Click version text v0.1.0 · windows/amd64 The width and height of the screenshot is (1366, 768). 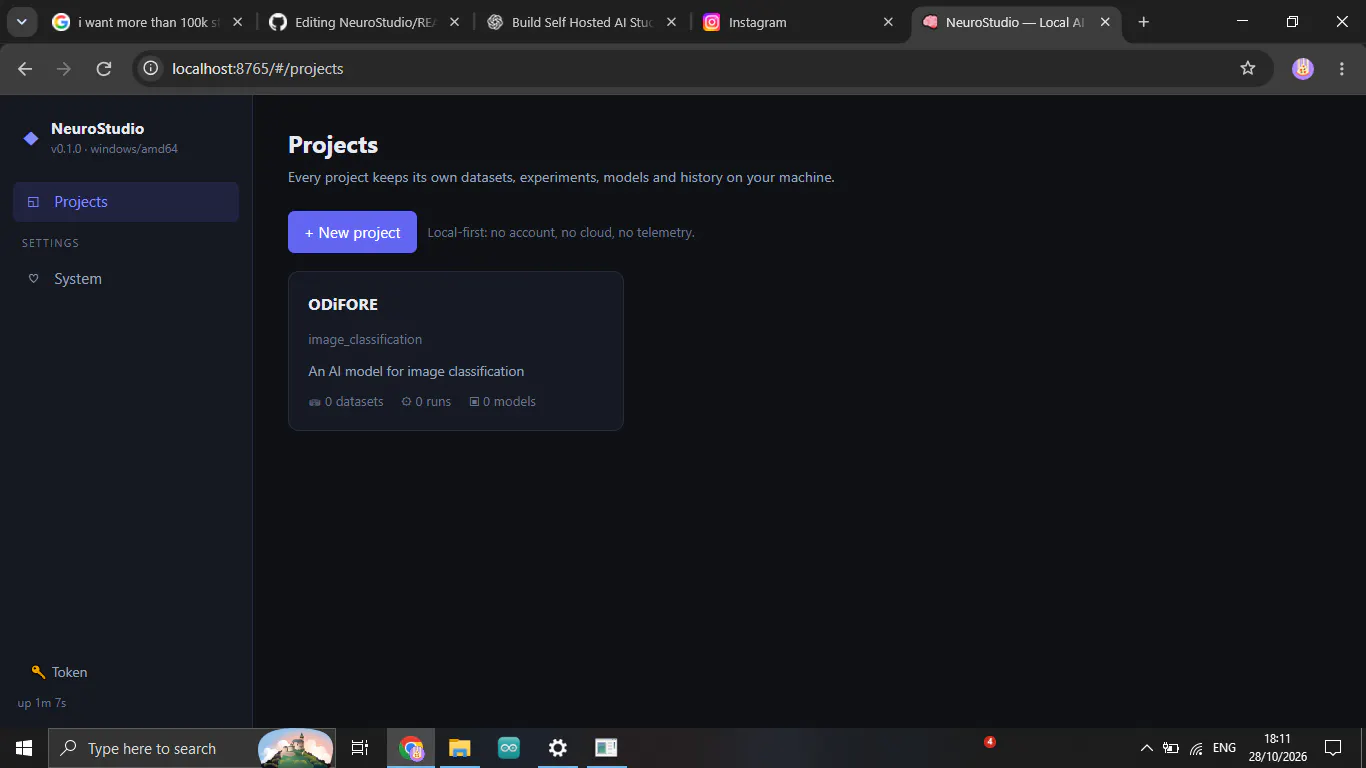(114, 149)
